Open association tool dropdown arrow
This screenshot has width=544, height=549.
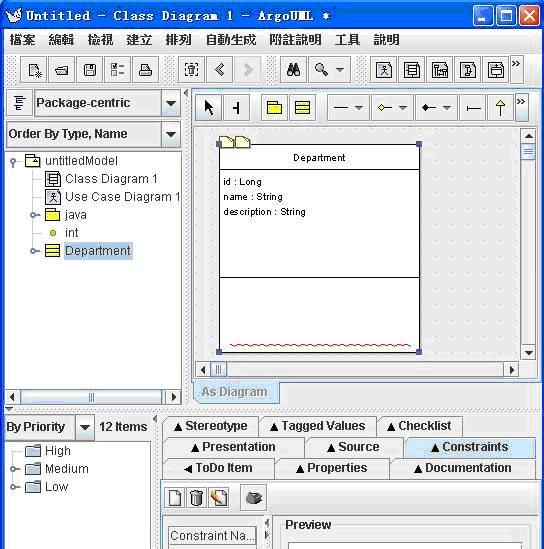coord(359,107)
